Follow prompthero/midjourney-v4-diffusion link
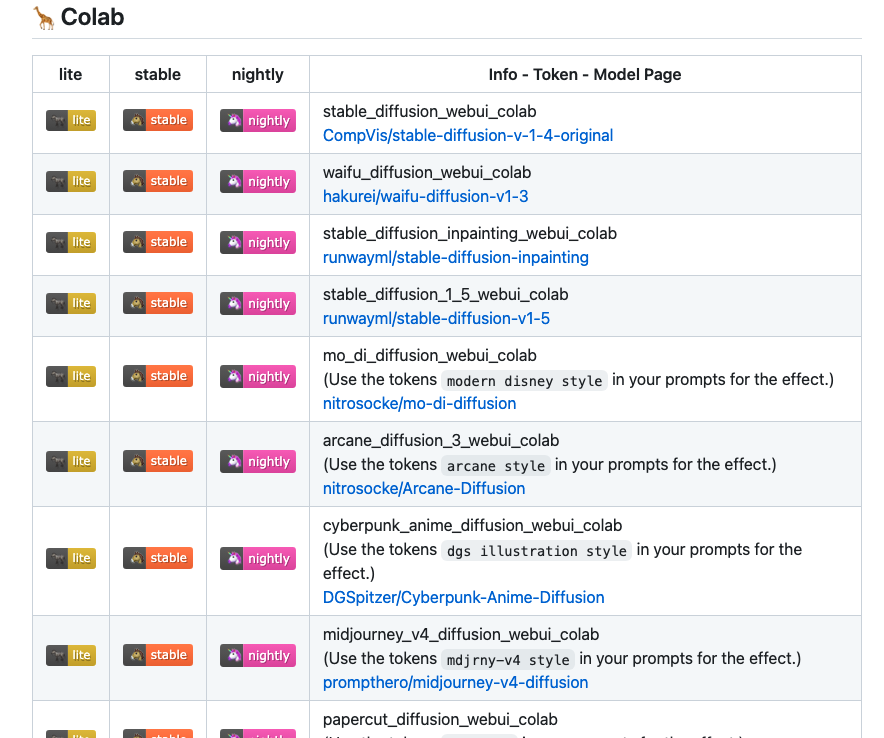Screen dimensions: 884x738 456,683
